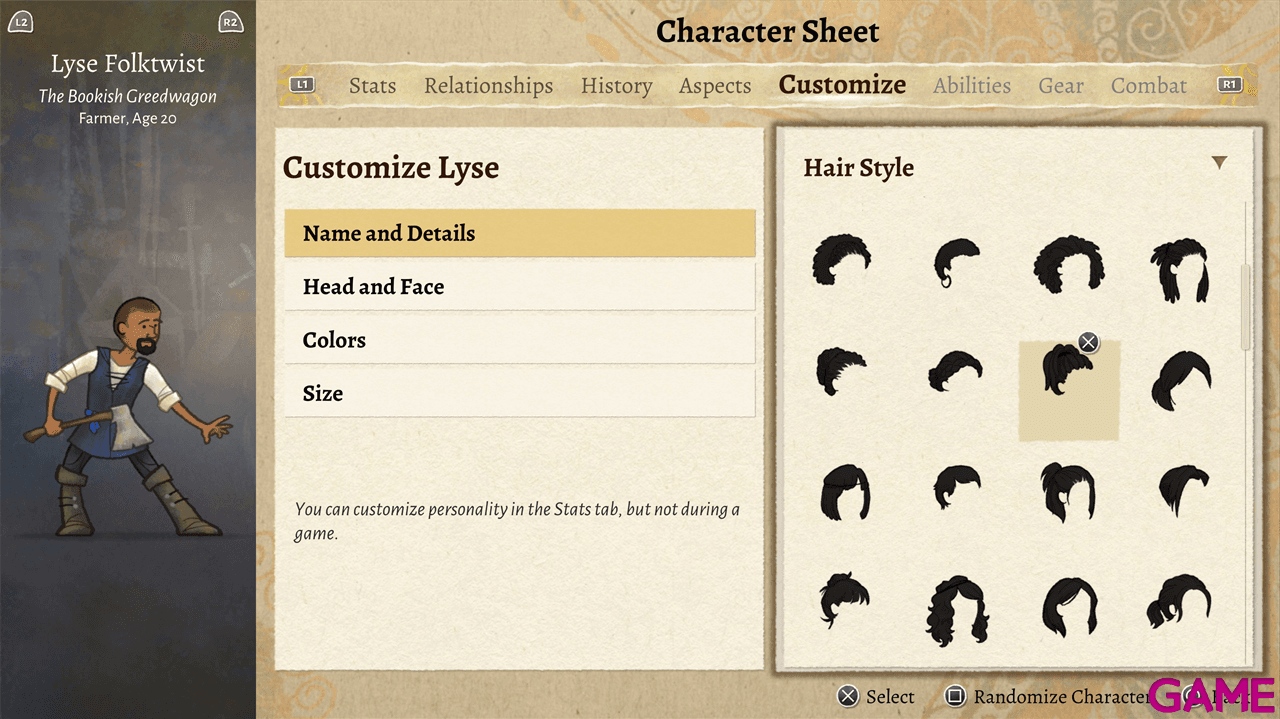Choose the low side ponytail, last in bottom row
Image resolution: width=1280 pixels, height=719 pixels.
click(x=1179, y=602)
